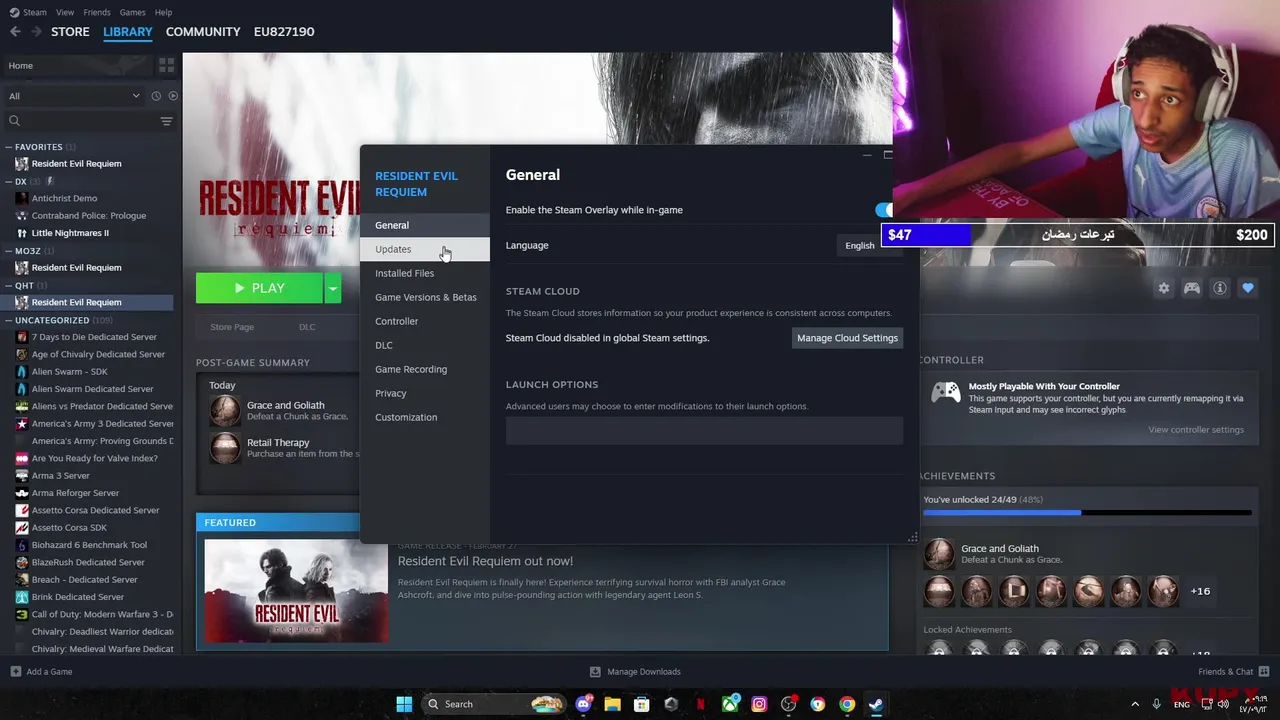Click the achievements progress bar
Screen dimensions: 1280x720
click(1087, 513)
